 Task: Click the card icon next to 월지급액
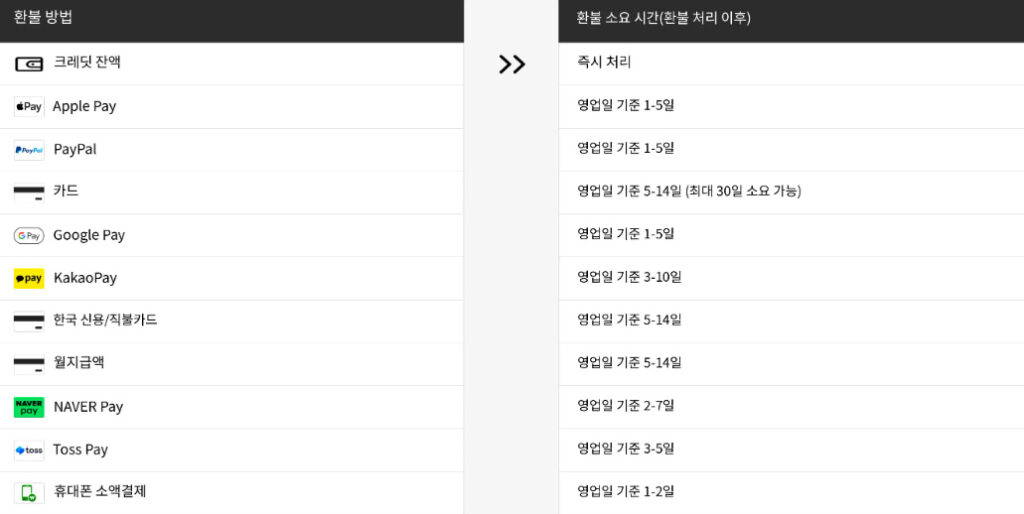tap(29, 364)
